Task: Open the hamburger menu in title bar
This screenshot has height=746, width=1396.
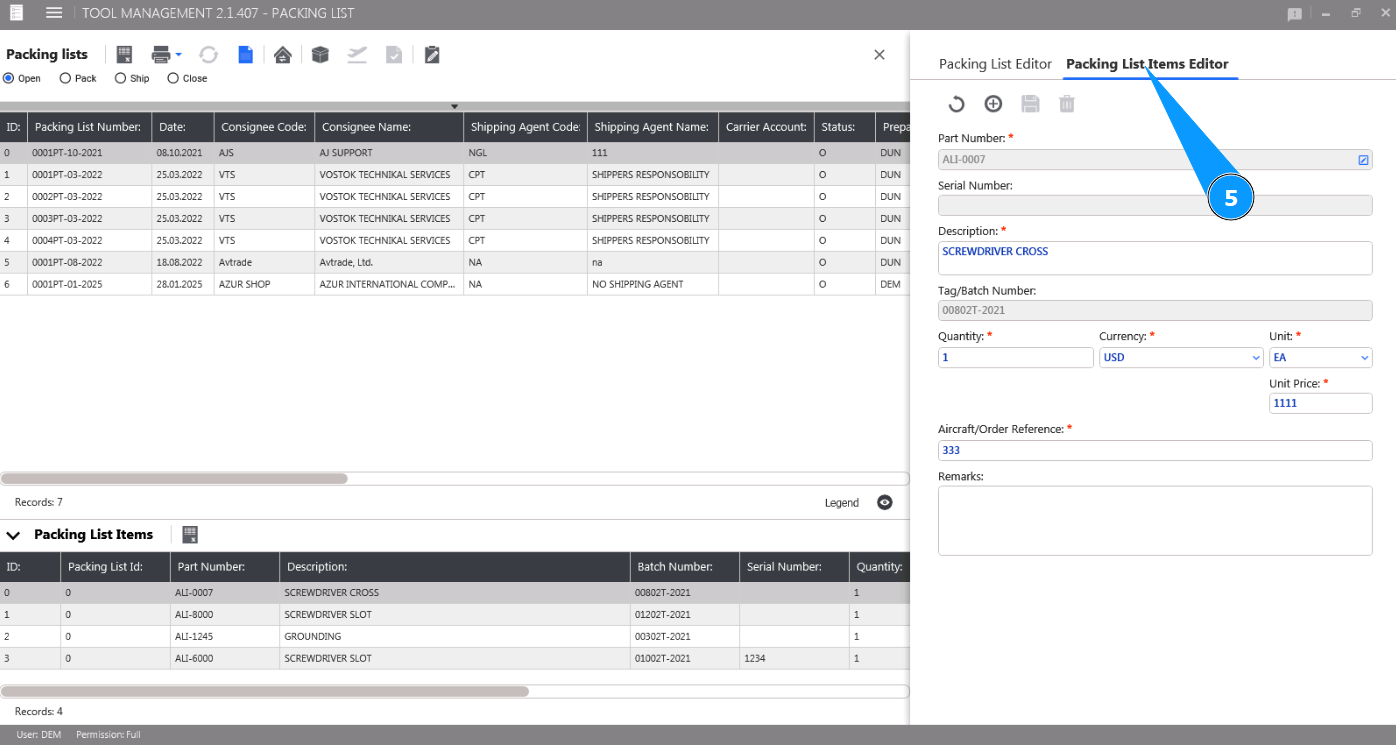Action: click(54, 13)
